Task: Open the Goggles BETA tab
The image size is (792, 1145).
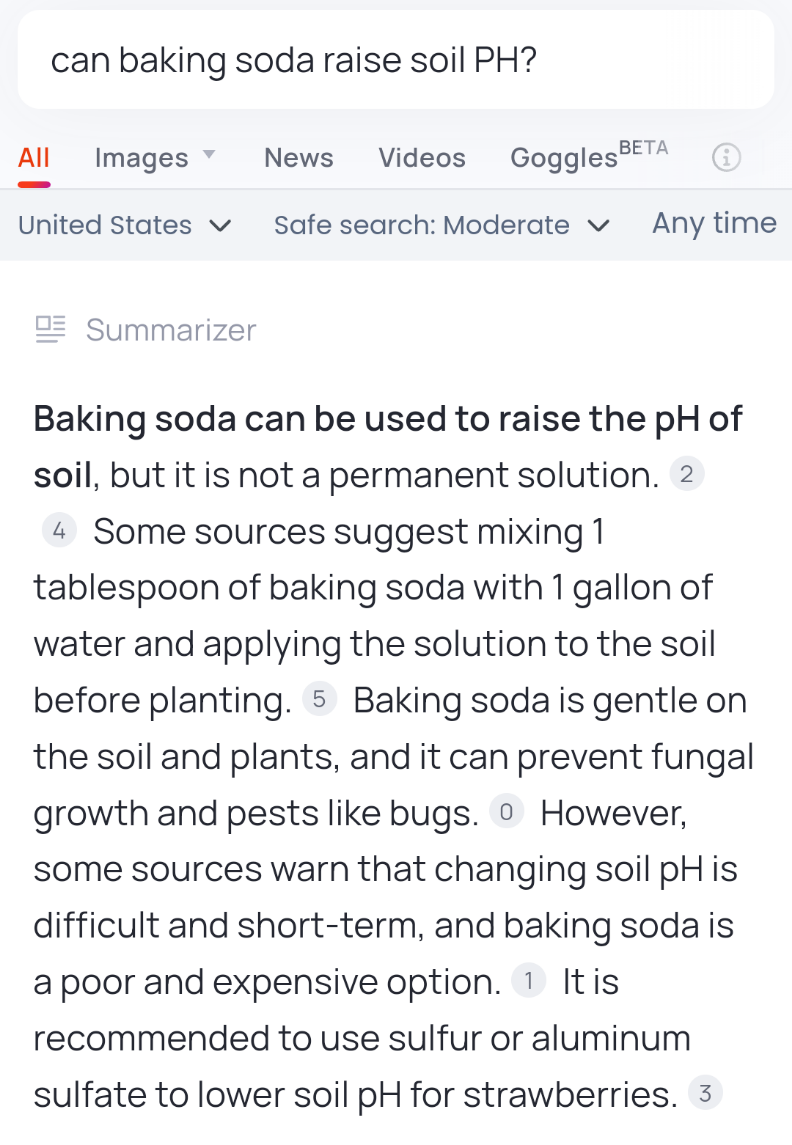Action: (x=589, y=156)
